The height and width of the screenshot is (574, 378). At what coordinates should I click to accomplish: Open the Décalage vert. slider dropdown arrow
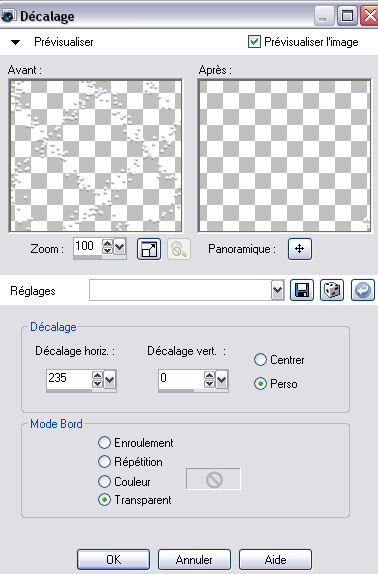tap(221, 379)
